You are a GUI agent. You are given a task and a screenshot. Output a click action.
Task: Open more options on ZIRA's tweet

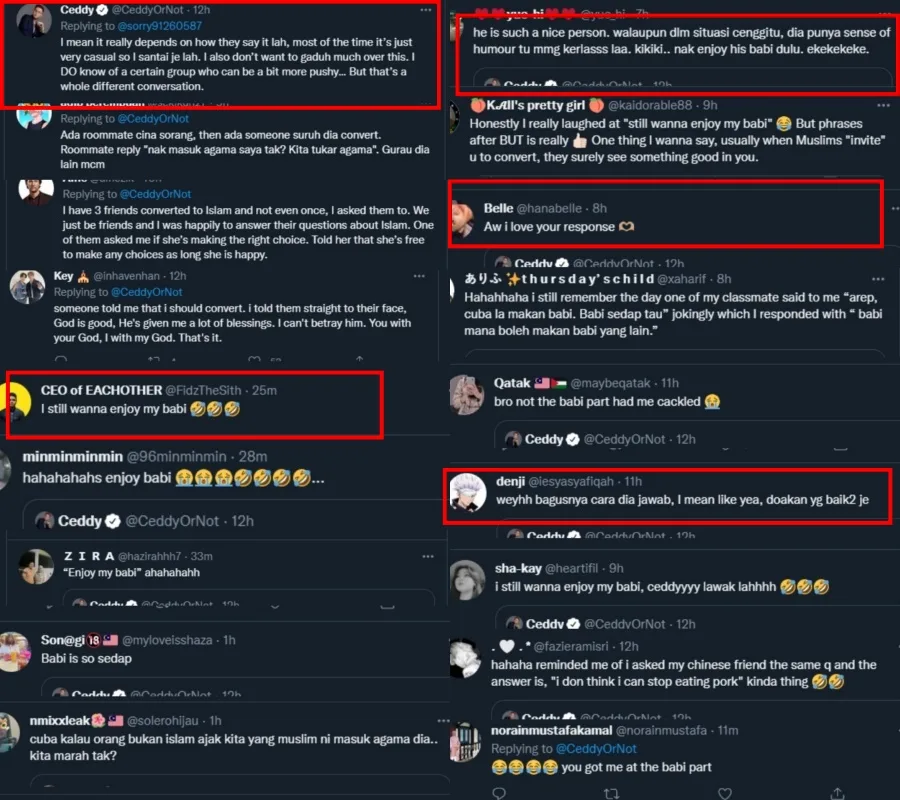tap(428, 556)
